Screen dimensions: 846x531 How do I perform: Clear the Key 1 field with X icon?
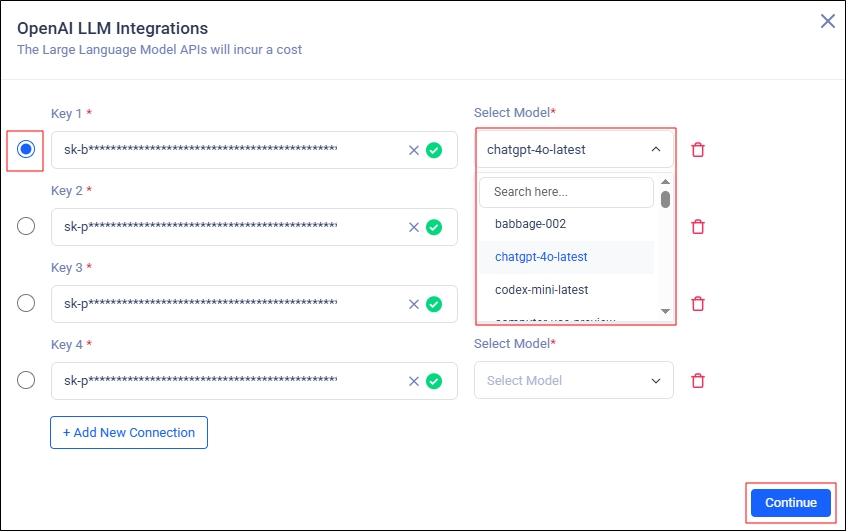tap(414, 150)
